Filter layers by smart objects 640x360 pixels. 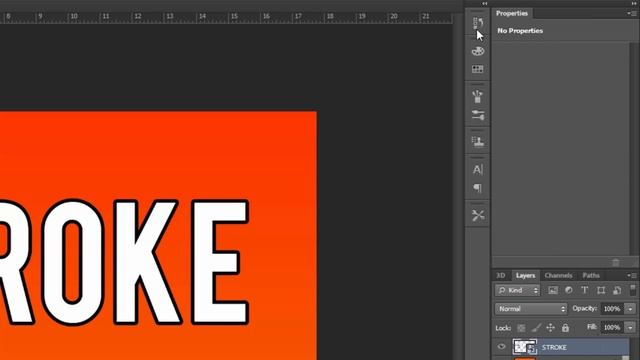pyautogui.click(x=617, y=290)
